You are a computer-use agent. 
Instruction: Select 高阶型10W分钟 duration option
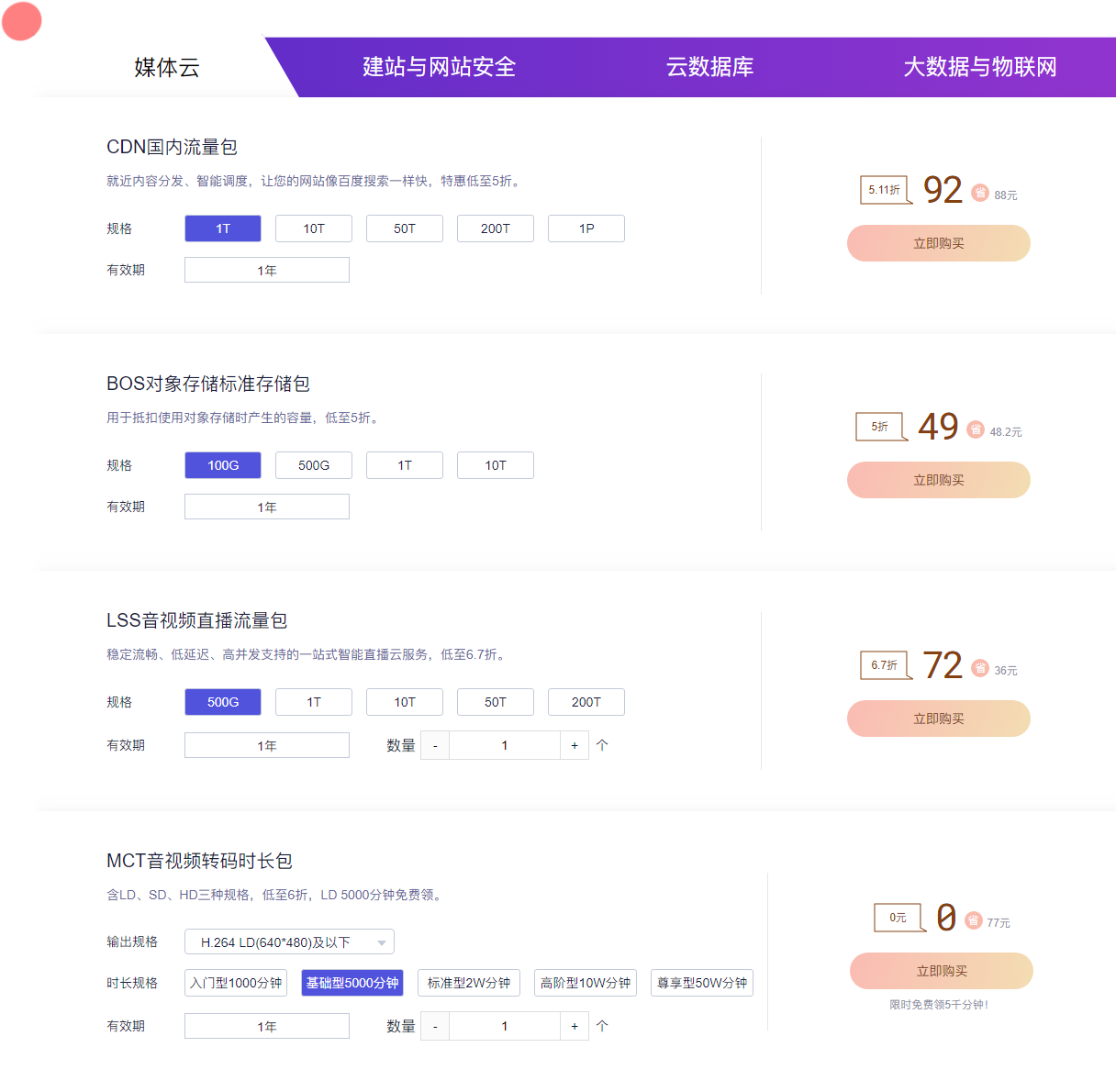coord(586,983)
